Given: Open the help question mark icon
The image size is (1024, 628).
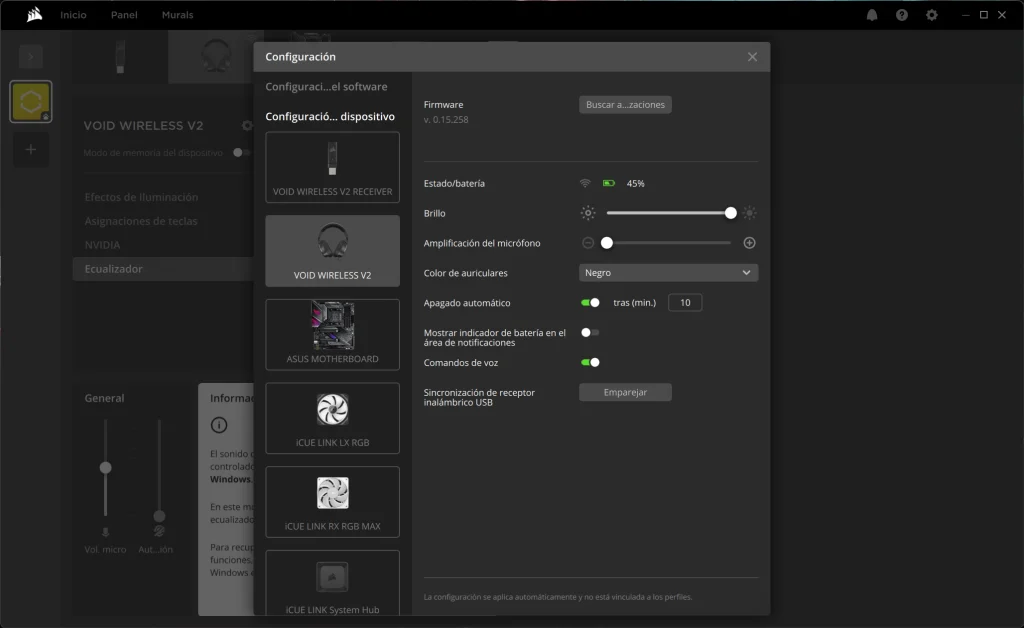Looking at the screenshot, I should click(x=902, y=14).
